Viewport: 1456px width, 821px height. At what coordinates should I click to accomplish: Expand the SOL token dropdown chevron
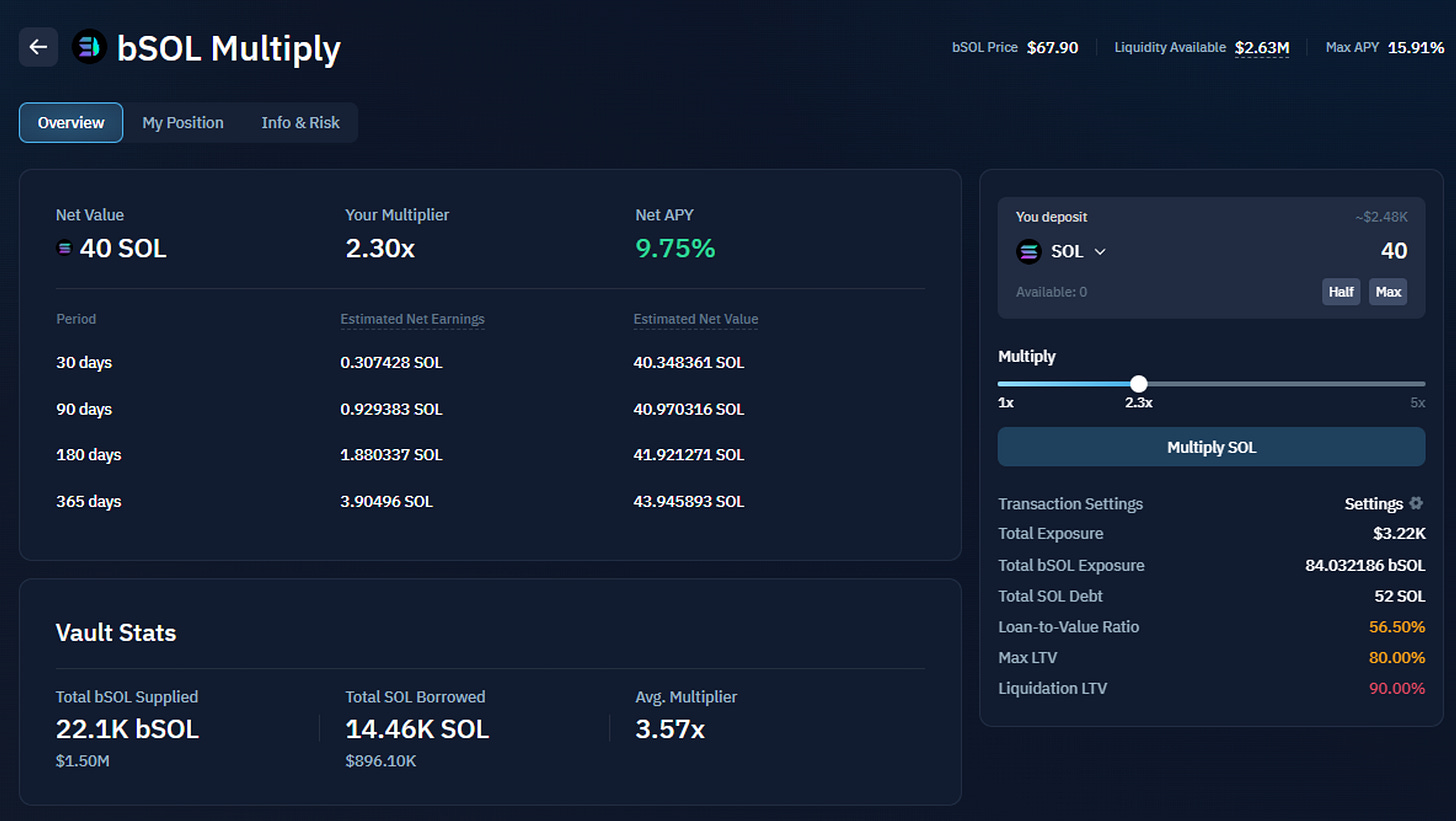click(x=1100, y=252)
